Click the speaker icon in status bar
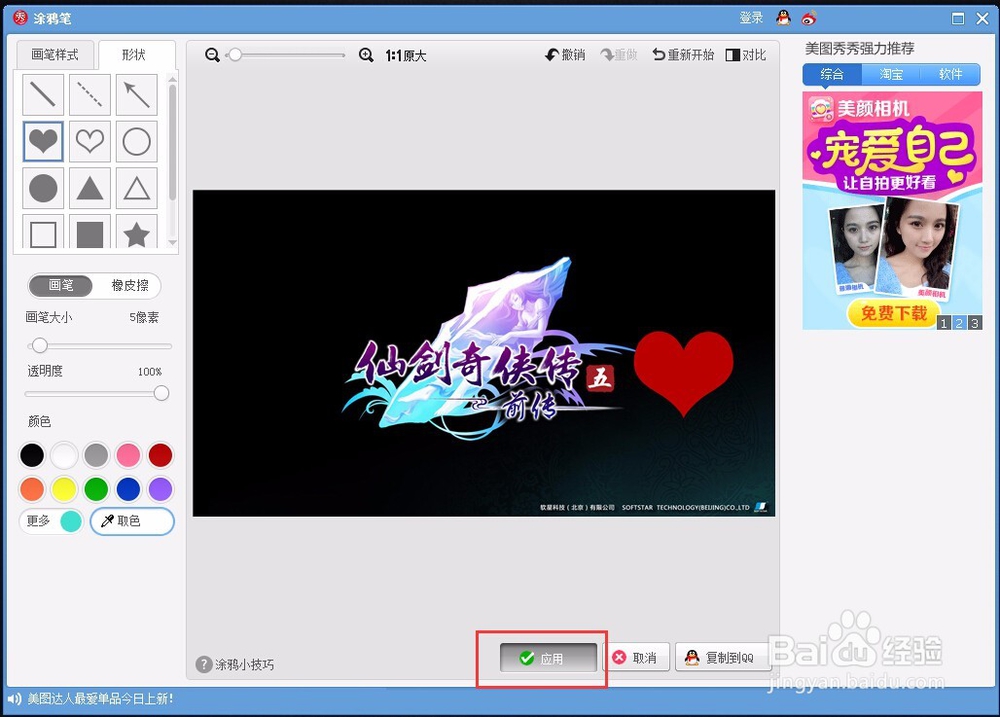This screenshot has height=717, width=1000. (14, 699)
